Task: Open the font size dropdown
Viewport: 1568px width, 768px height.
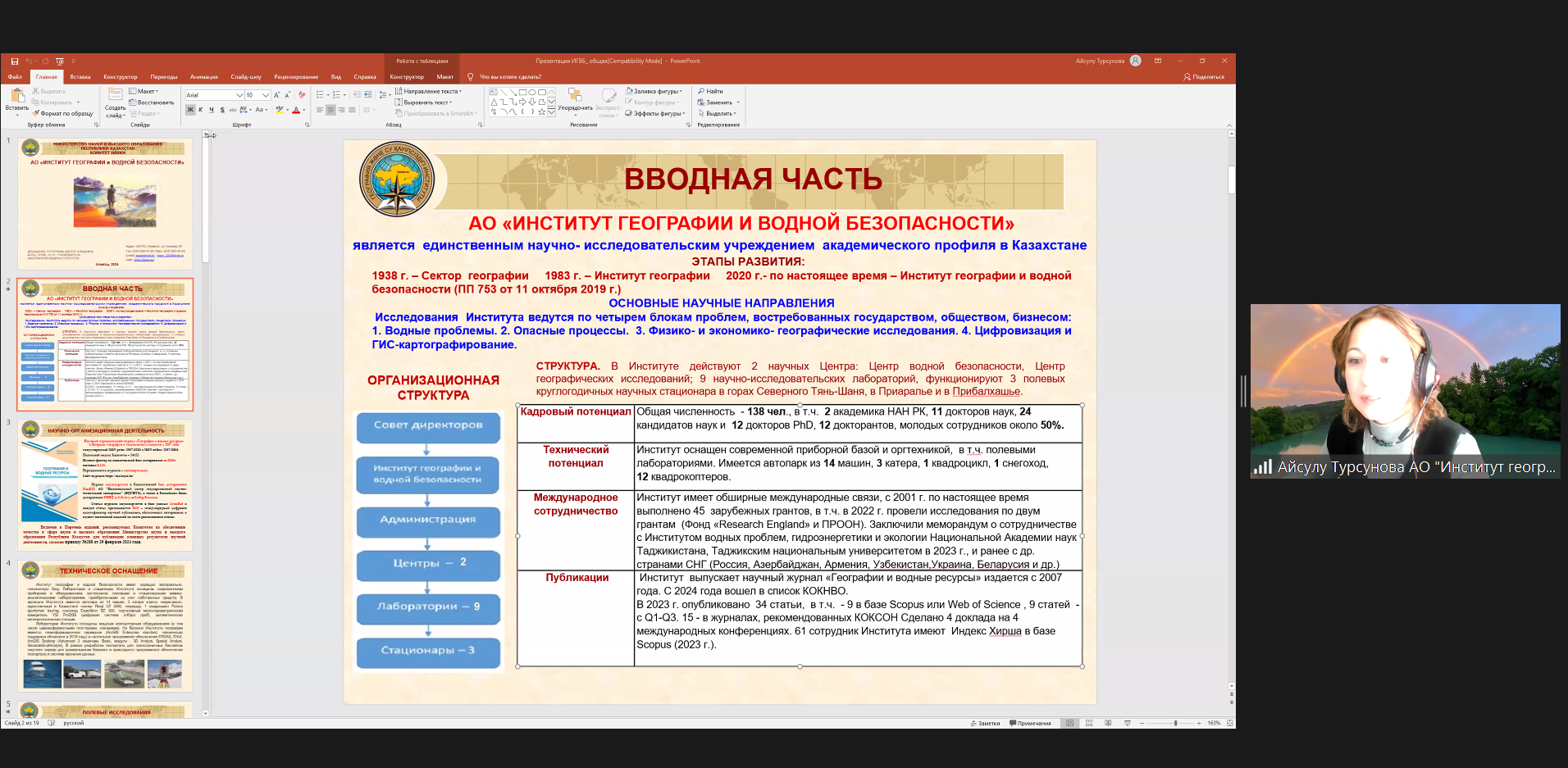Action: [x=266, y=95]
